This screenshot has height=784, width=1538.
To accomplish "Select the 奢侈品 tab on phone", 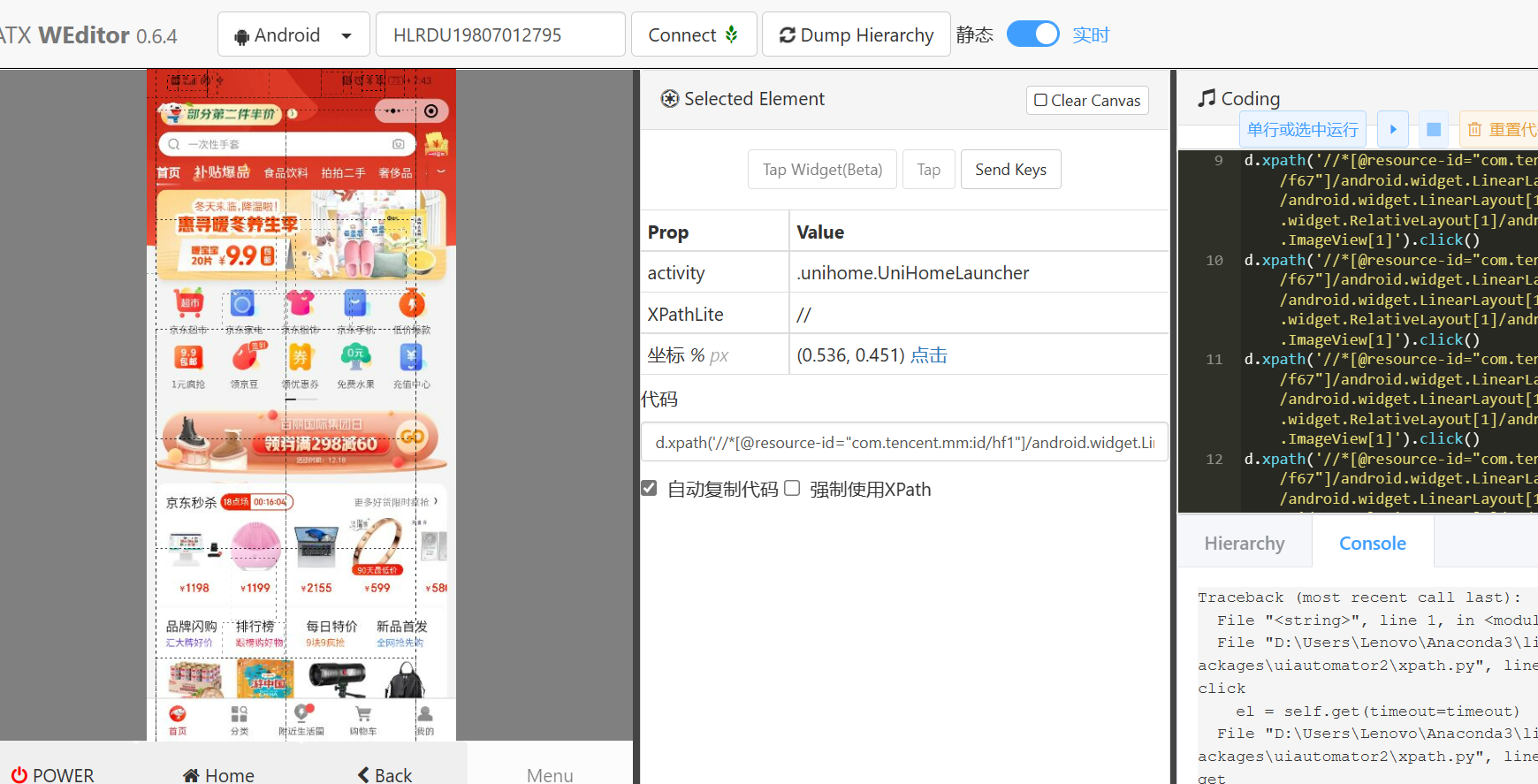I will [x=395, y=172].
